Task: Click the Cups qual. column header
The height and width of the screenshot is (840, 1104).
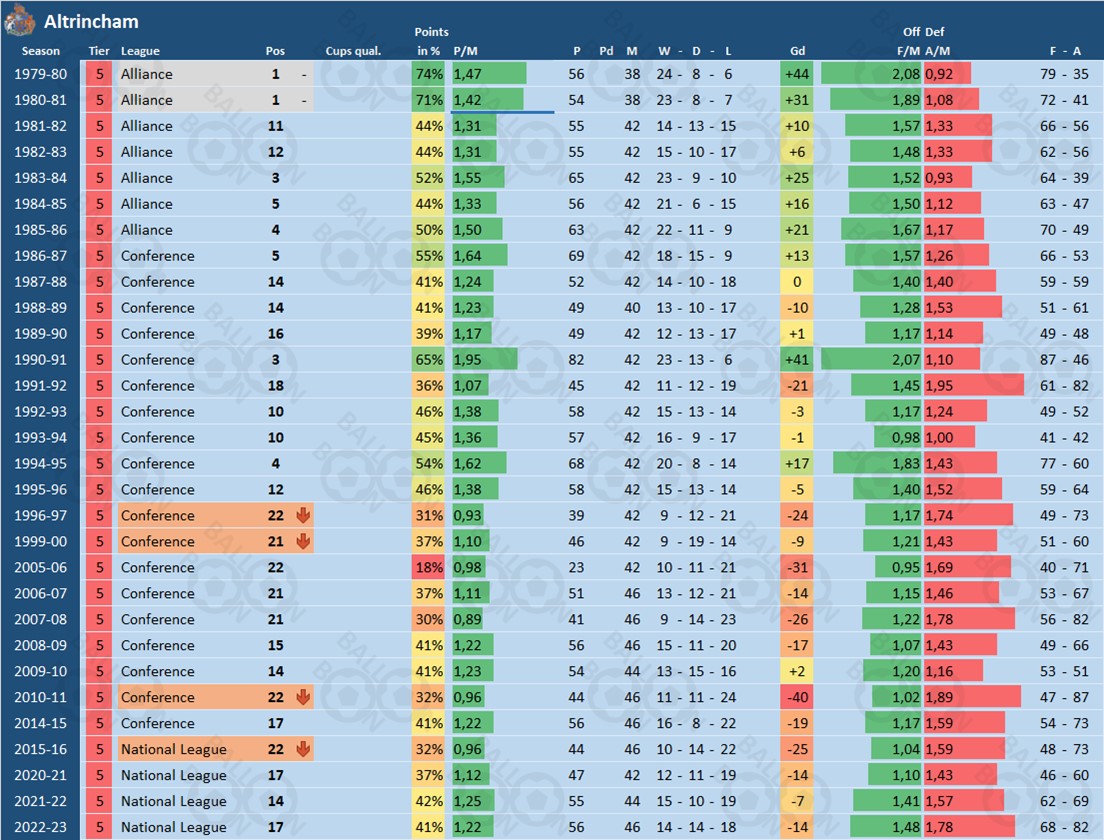Action: click(x=352, y=51)
